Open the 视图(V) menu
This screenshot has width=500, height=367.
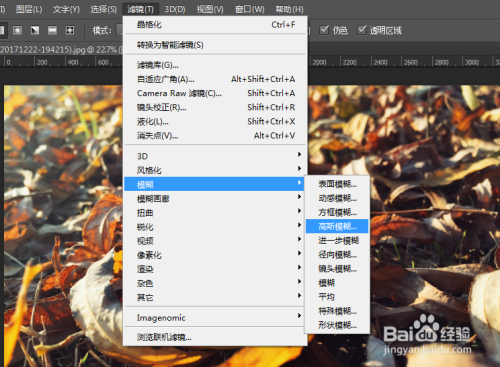pyautogui.click(x=210, y=9)
